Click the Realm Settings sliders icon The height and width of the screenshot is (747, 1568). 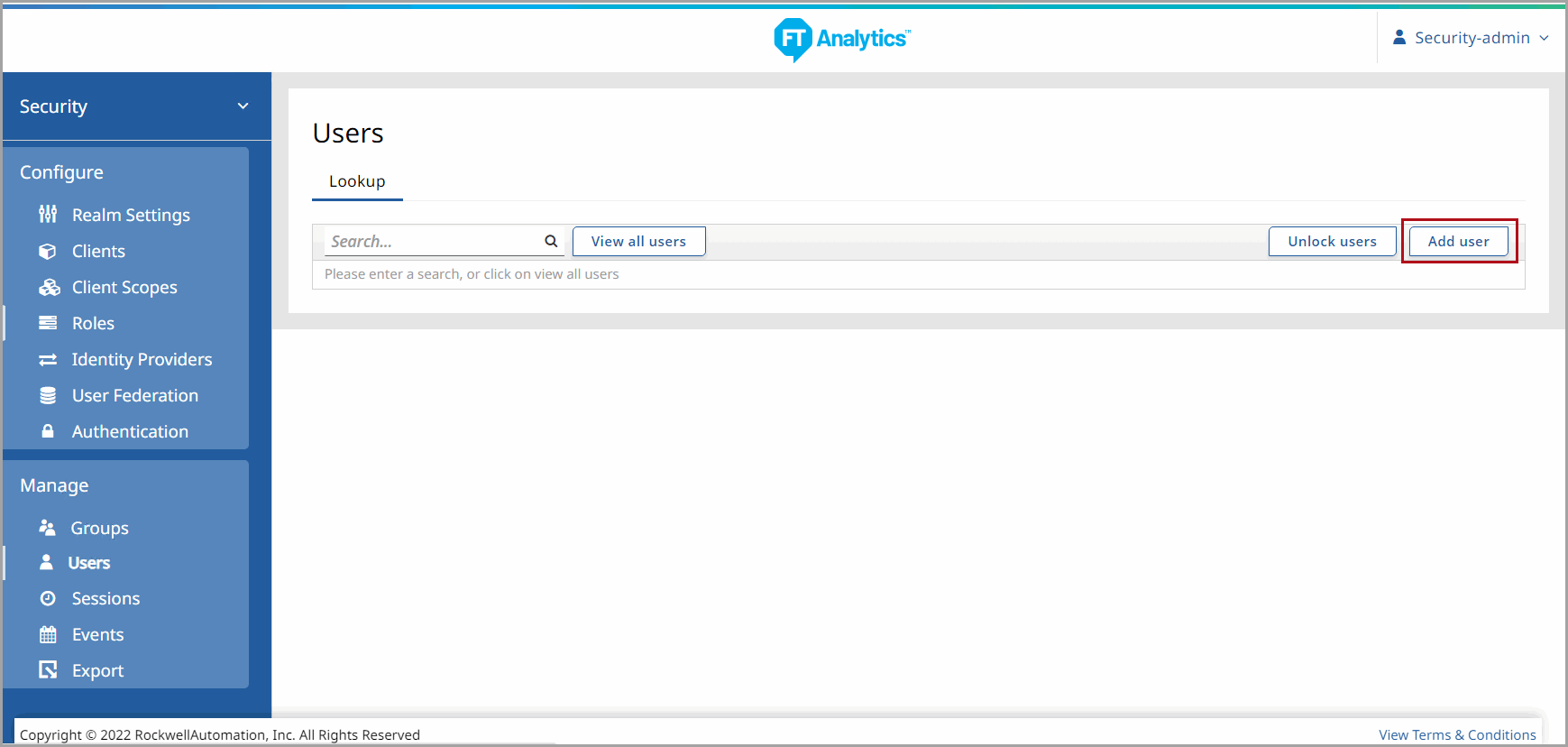tap(48, 215)
